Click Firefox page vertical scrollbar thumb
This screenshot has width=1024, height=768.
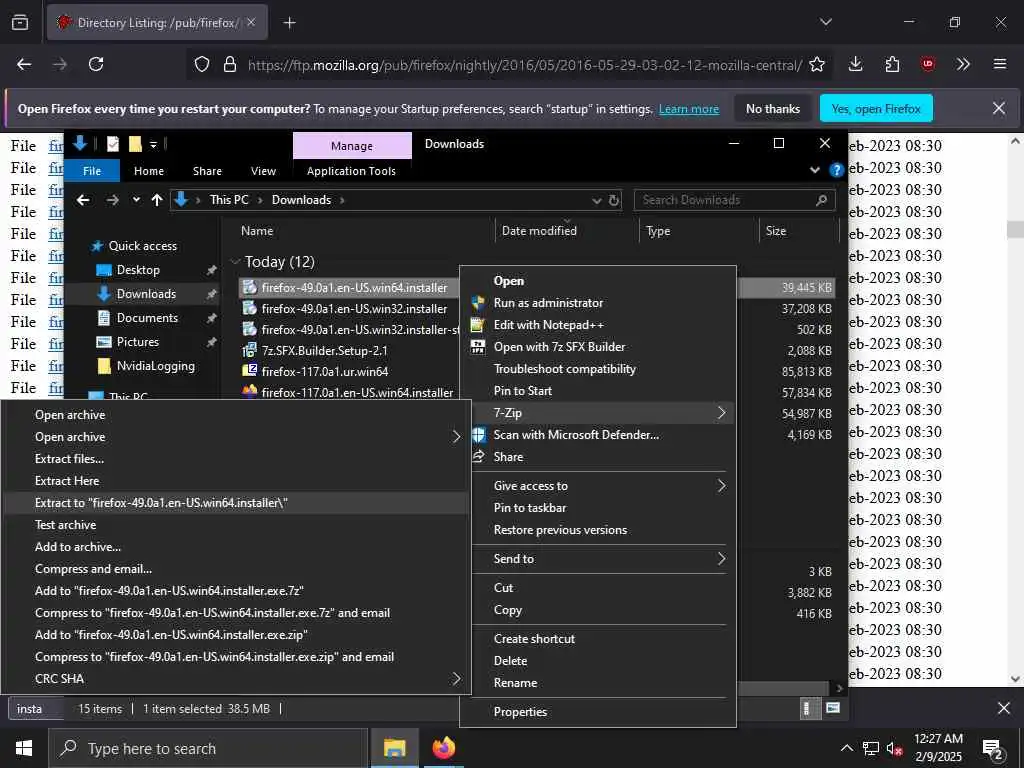coord(1015,229)
